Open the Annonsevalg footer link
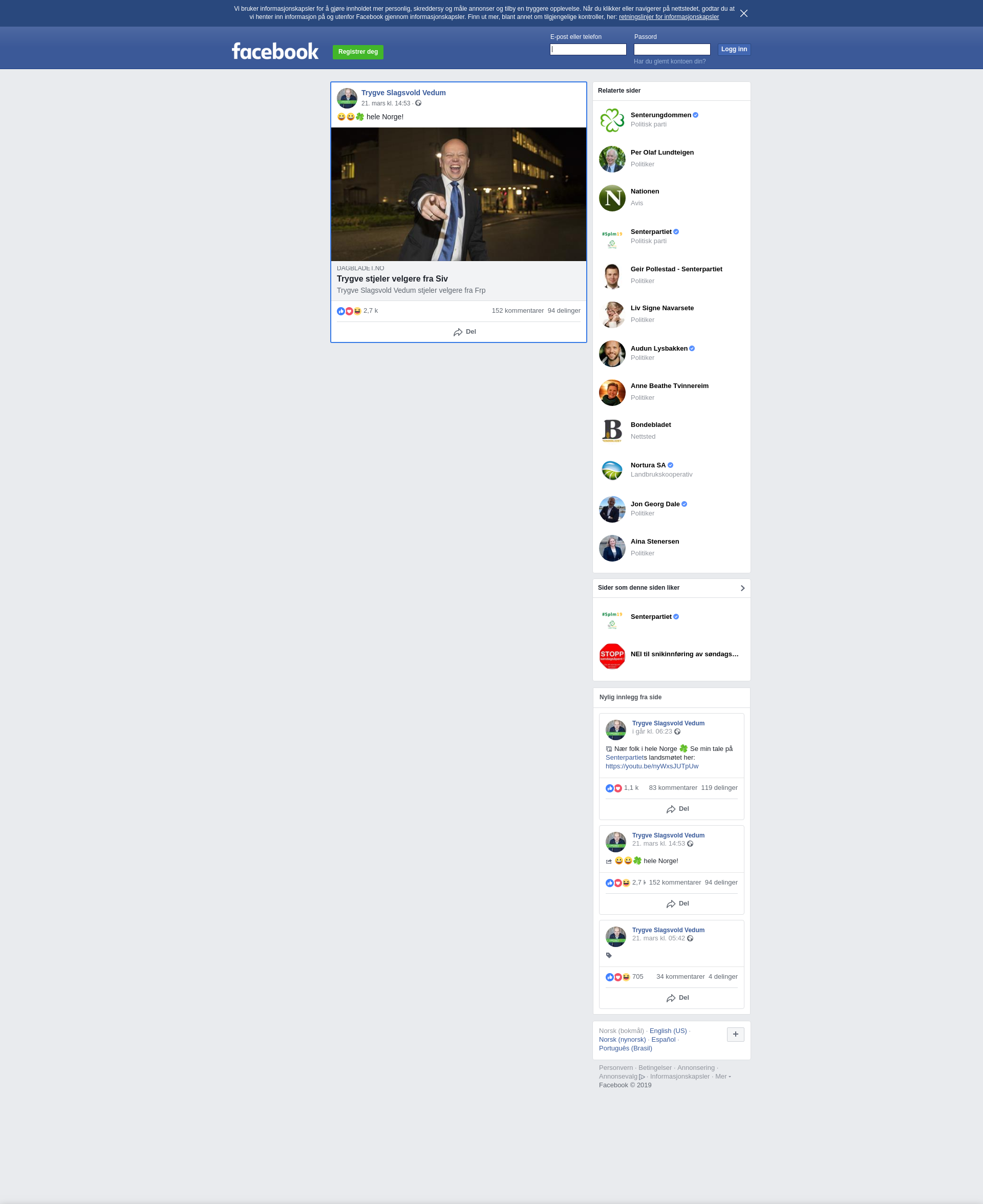 622,1077
